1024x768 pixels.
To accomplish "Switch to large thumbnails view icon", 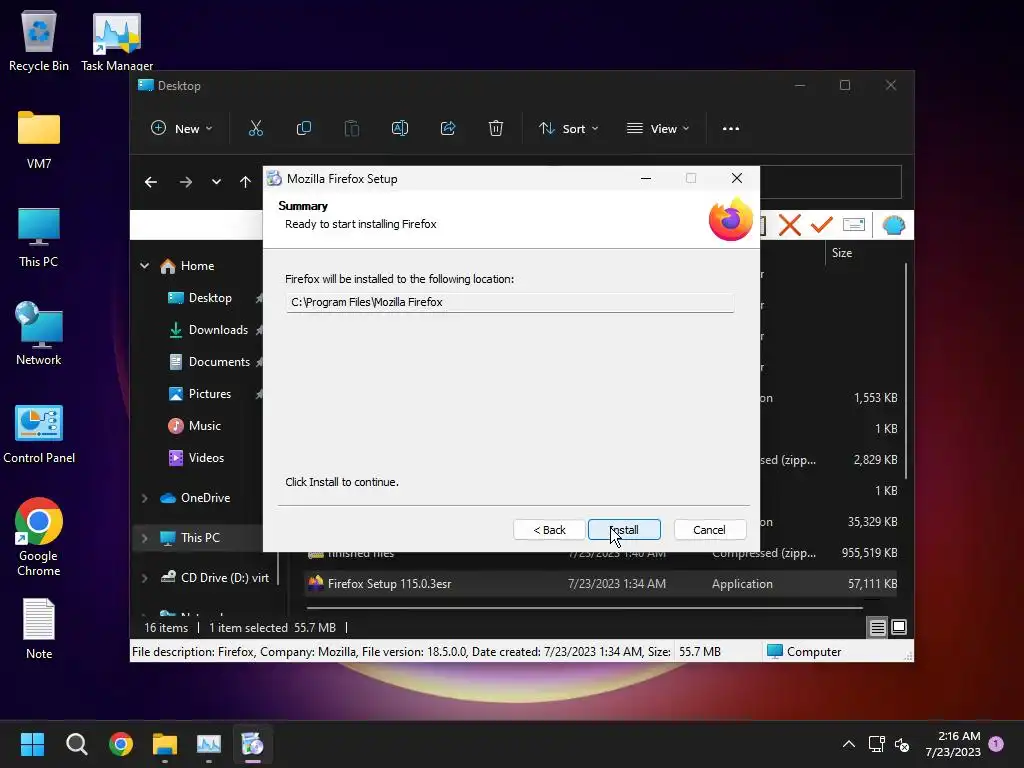I will pos(899,628).
